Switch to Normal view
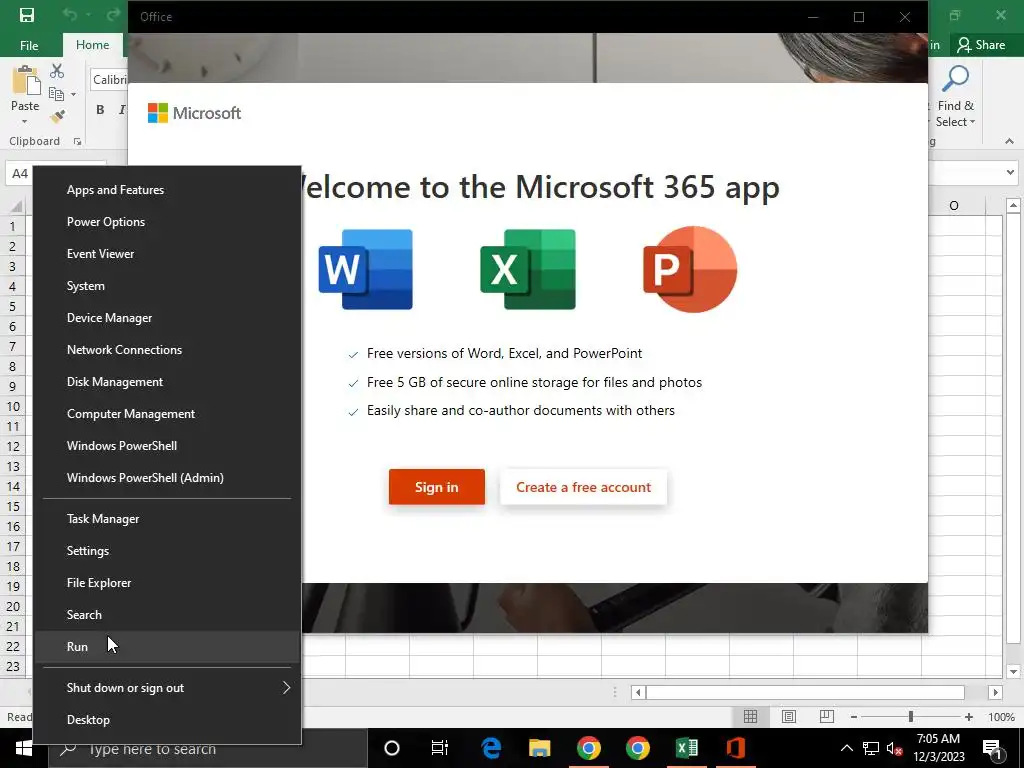This screenshot has width=1024, height=768. (750, 717)
